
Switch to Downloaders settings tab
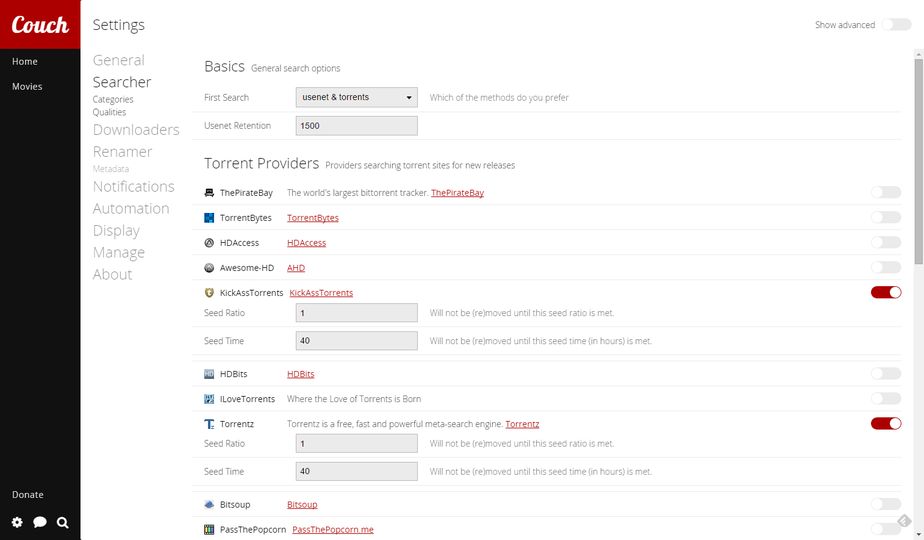click(x=136, y=130)
